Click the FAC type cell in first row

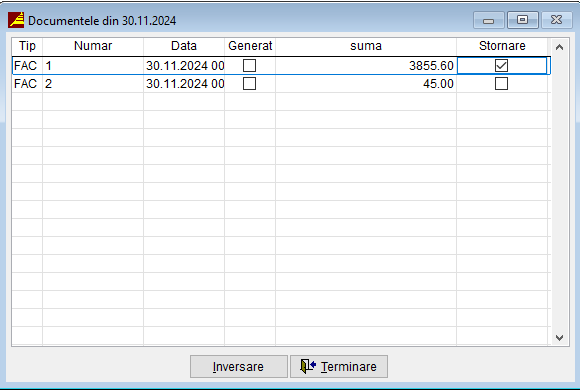click(27, 65)
